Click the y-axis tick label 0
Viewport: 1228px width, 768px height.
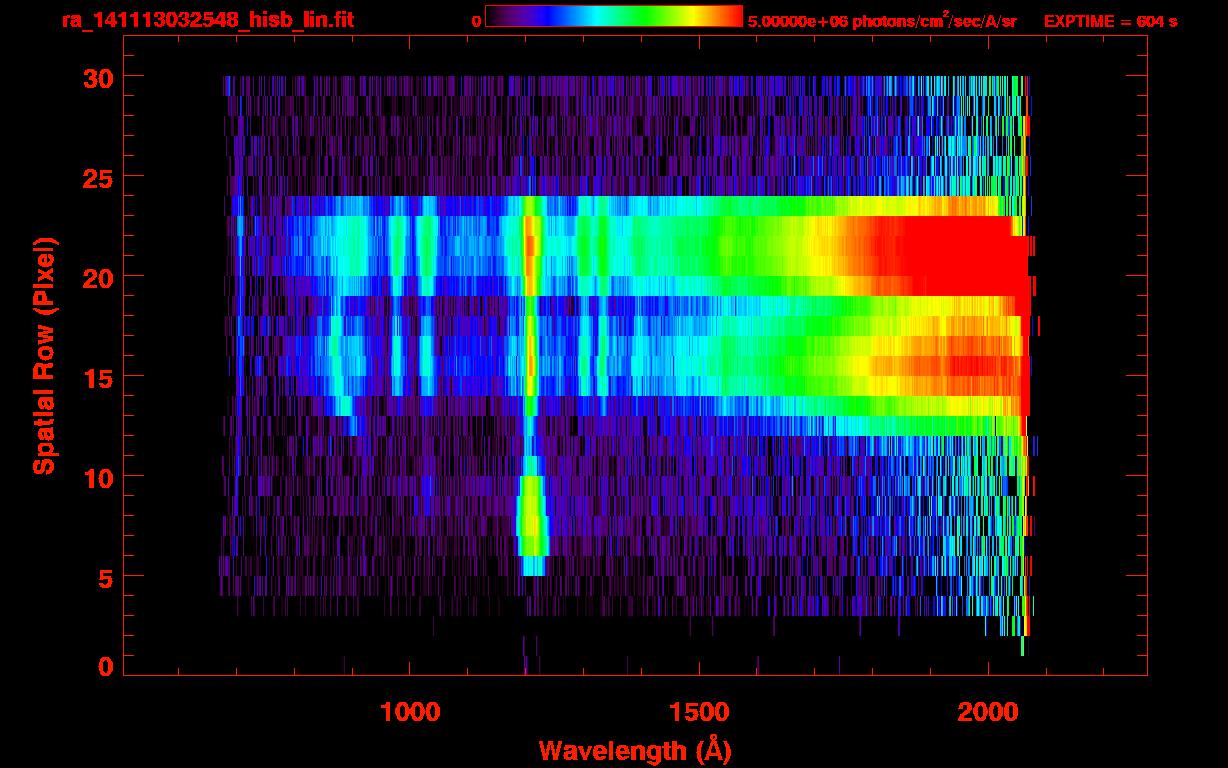click(104, 667)
